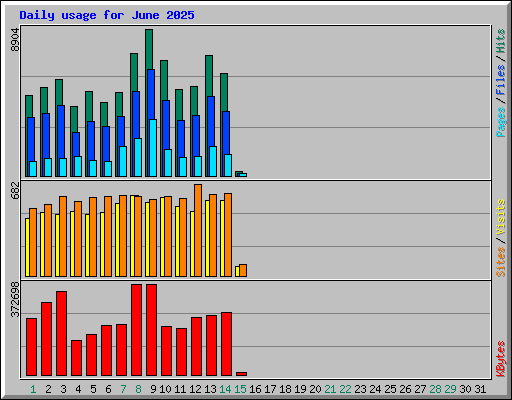This screenshot has height=400, width=512.
Task: Click the yellow visits bar for day 8
Action: click(132, 236)
